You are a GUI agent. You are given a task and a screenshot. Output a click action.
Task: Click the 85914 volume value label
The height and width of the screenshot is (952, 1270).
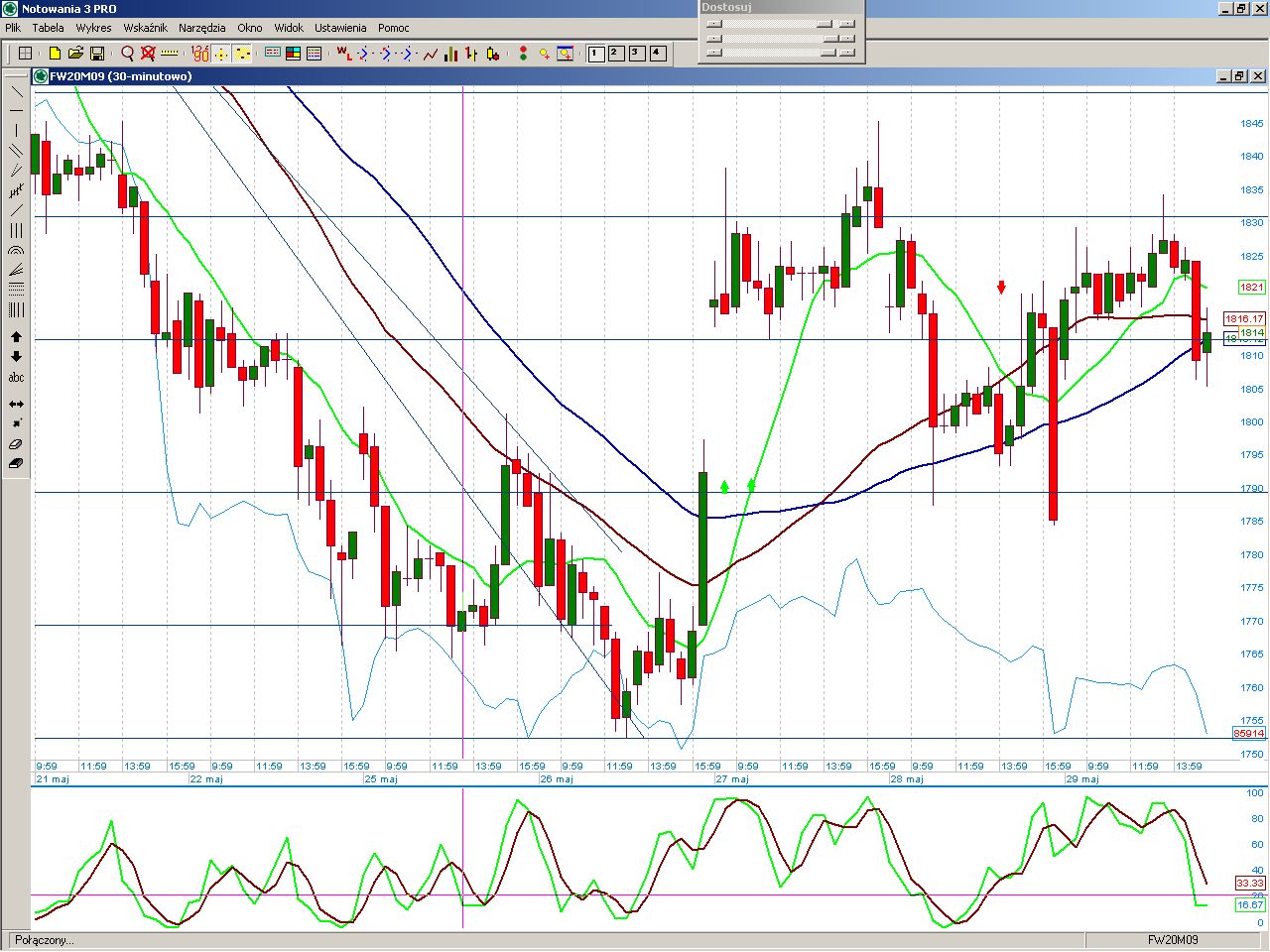point(1249,734)
